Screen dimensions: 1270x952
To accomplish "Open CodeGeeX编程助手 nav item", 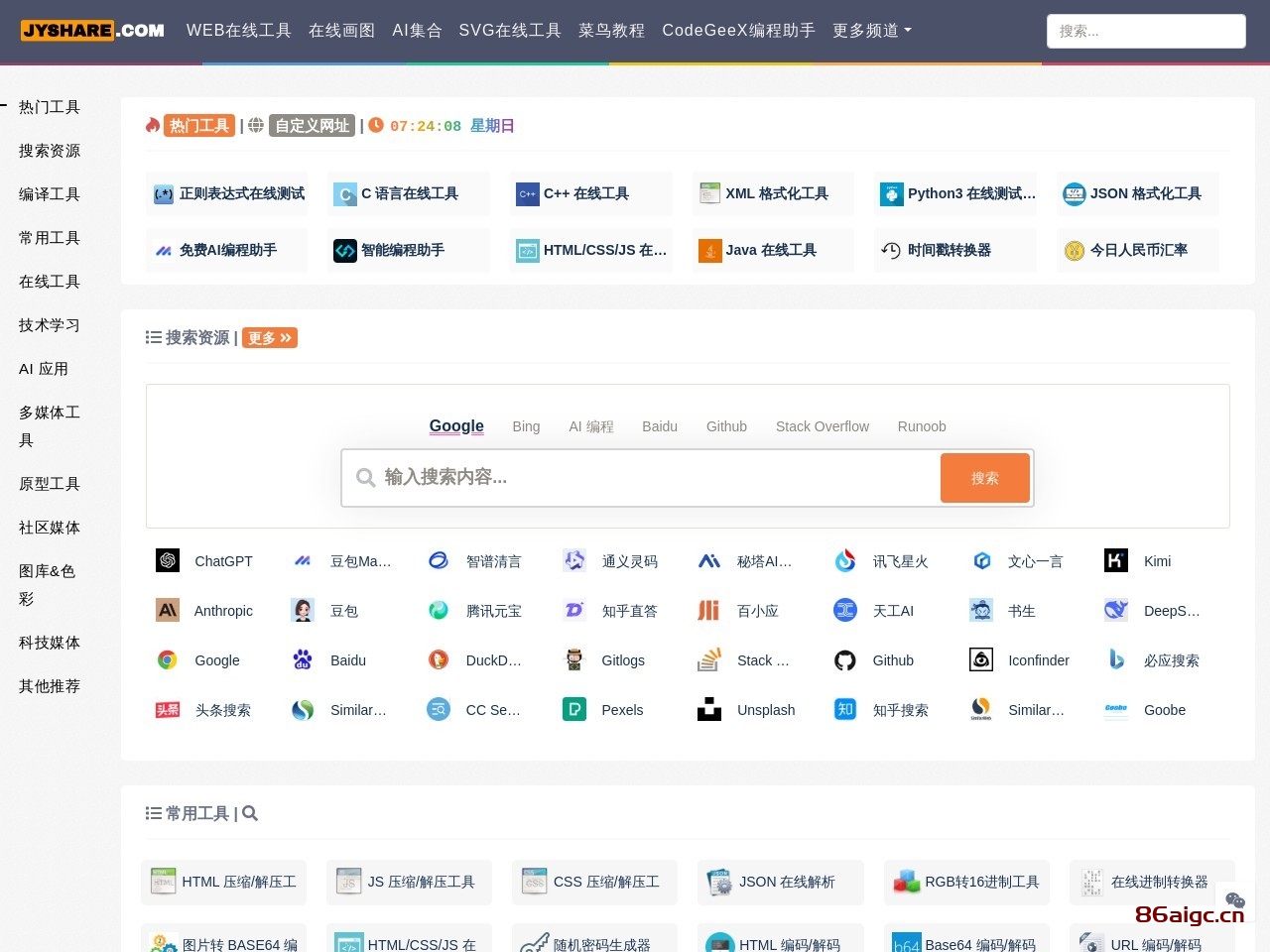I will point(739,31).
